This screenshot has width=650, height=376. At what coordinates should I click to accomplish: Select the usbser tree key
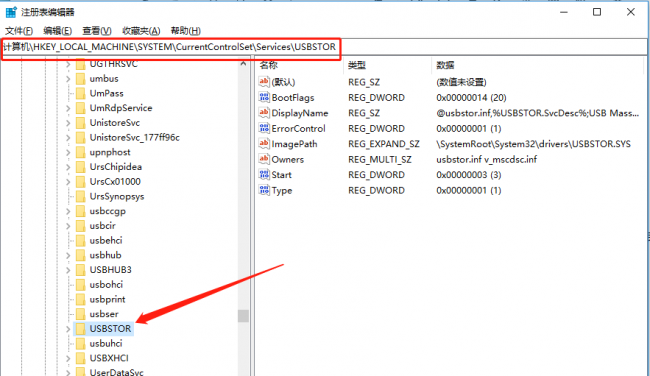pyautogui.click(x=104, y=314)
